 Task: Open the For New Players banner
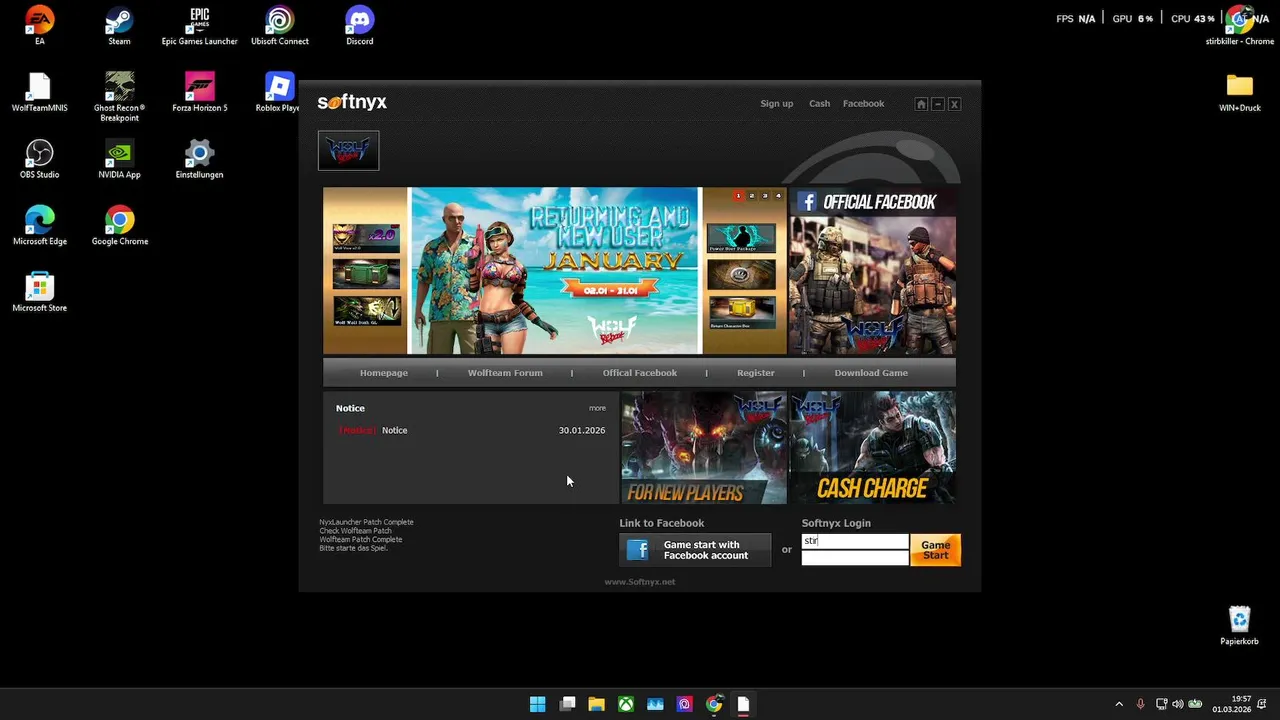(703, 447)
